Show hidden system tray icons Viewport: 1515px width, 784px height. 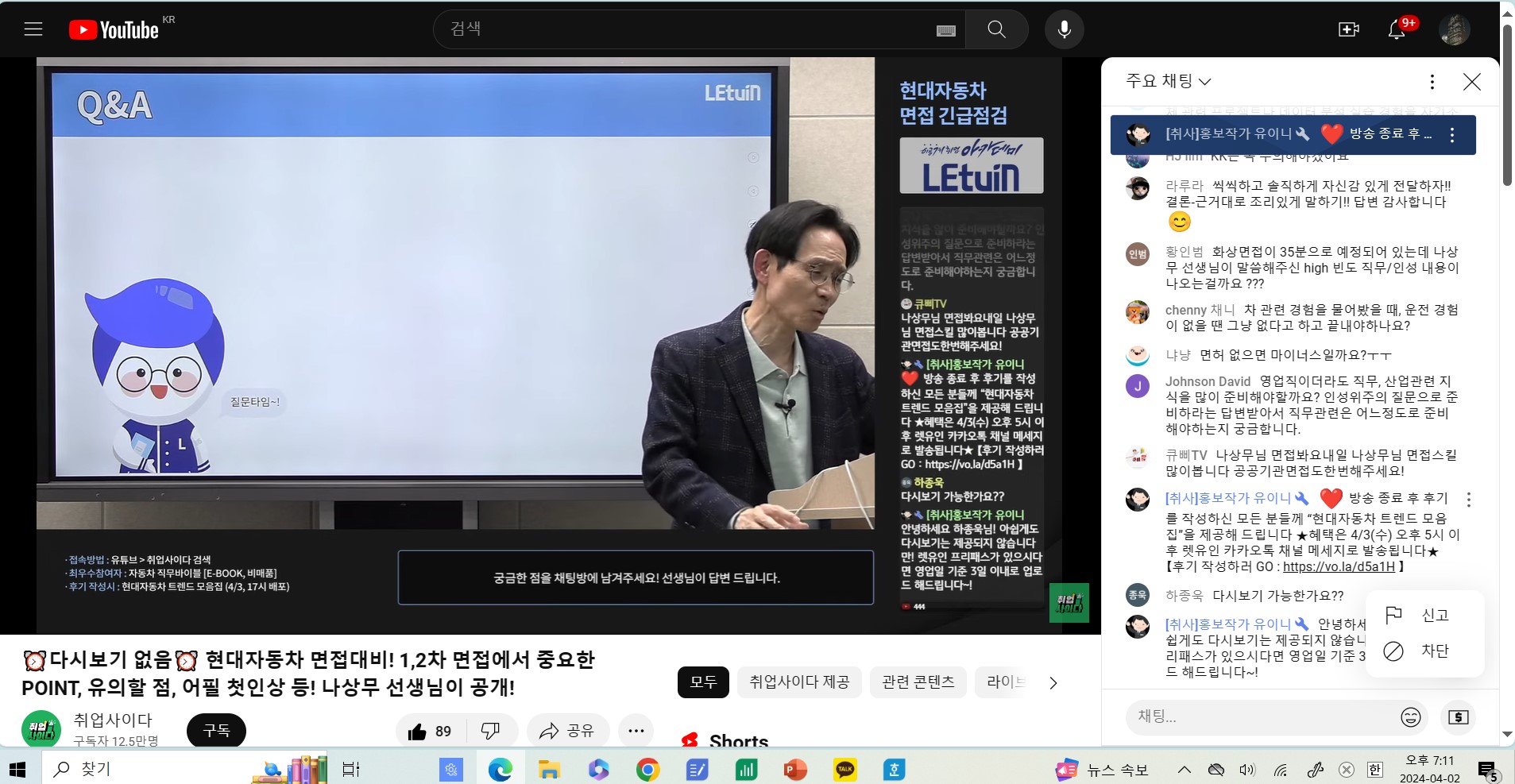(x=1184, y=769)
